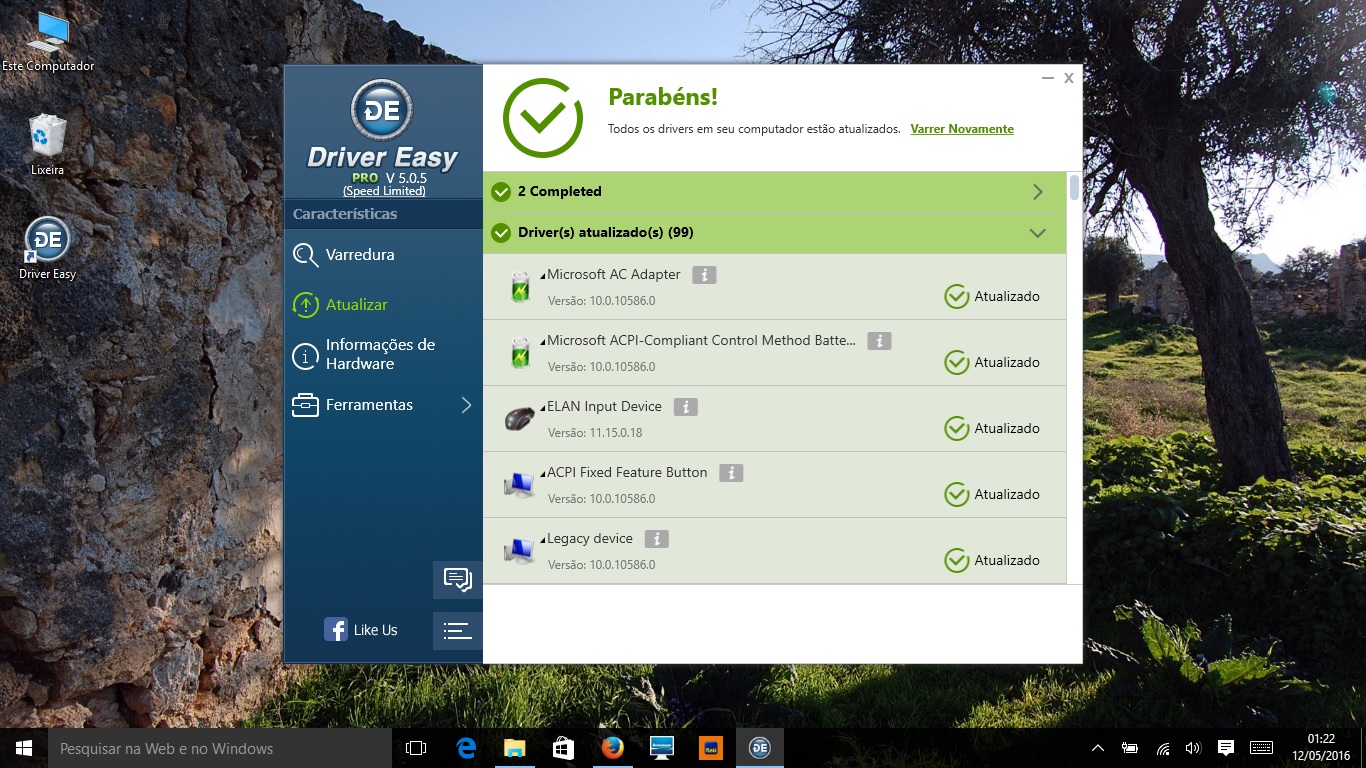This screenshot has height=768, width=1366.
Task: Launch Firefox from the taskbar
Action: tap(612, 748)
